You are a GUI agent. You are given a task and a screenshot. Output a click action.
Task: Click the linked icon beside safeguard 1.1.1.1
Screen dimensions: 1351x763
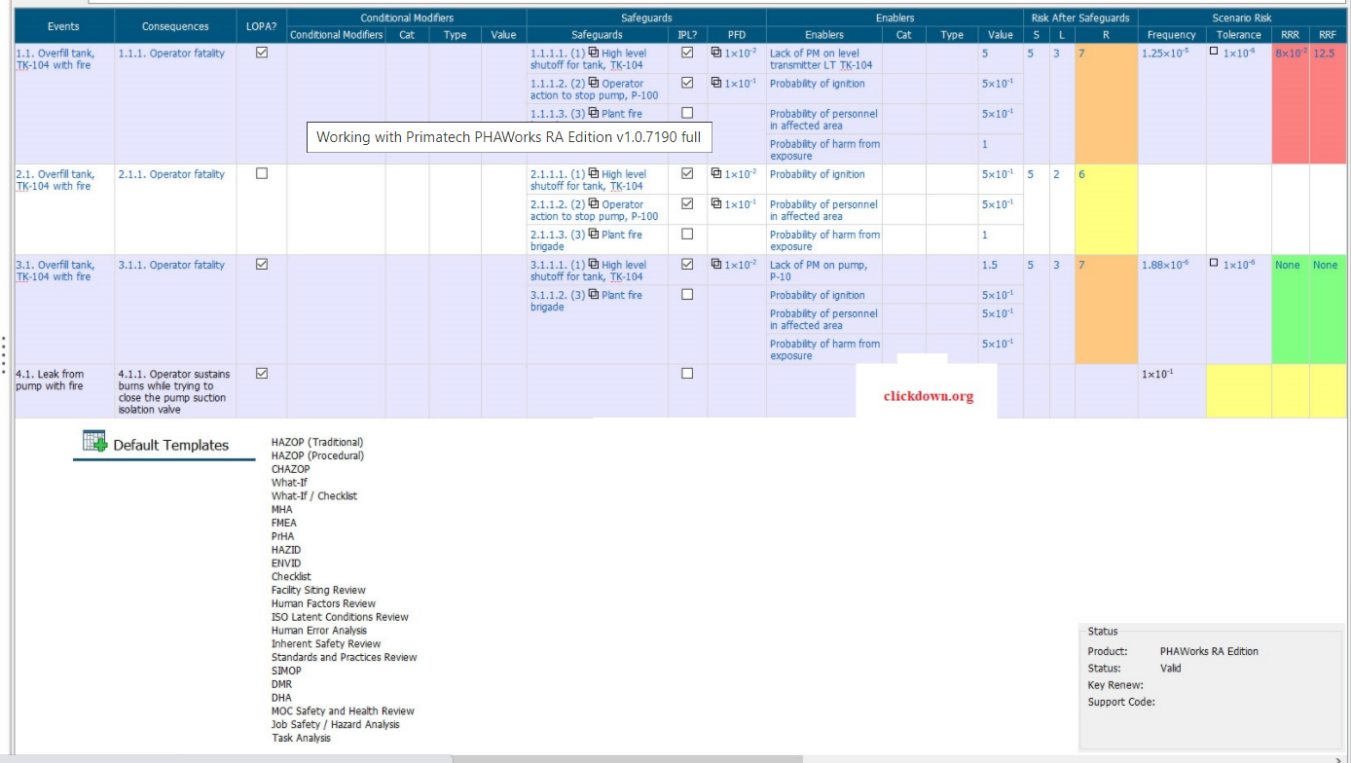594,53
